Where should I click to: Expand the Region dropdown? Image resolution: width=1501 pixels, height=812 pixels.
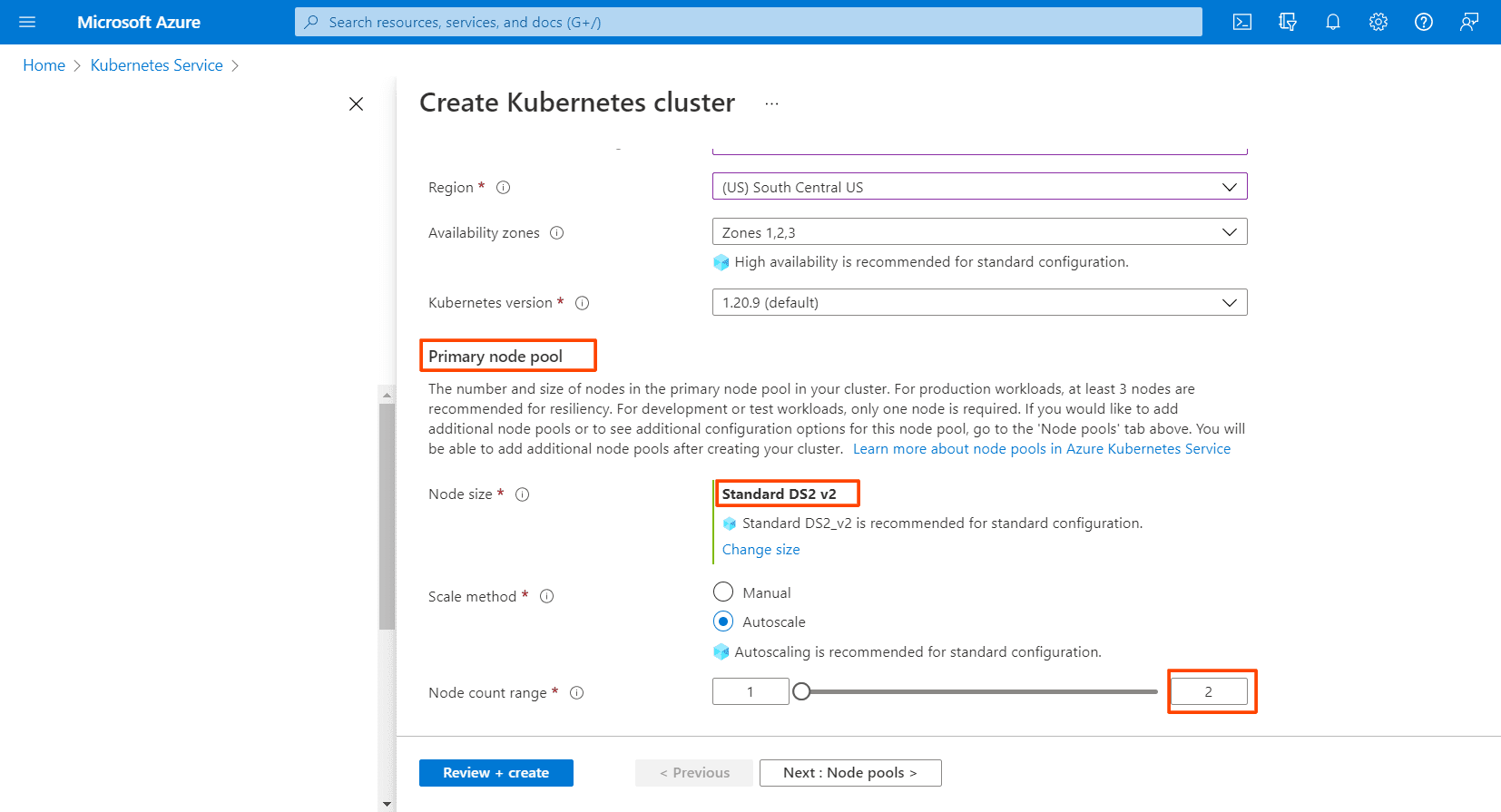click(979, 187)
